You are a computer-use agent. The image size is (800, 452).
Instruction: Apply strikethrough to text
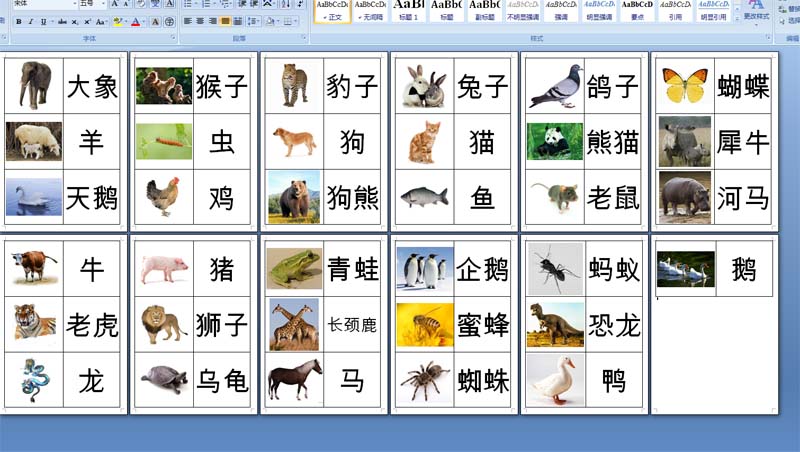[61, 21]
